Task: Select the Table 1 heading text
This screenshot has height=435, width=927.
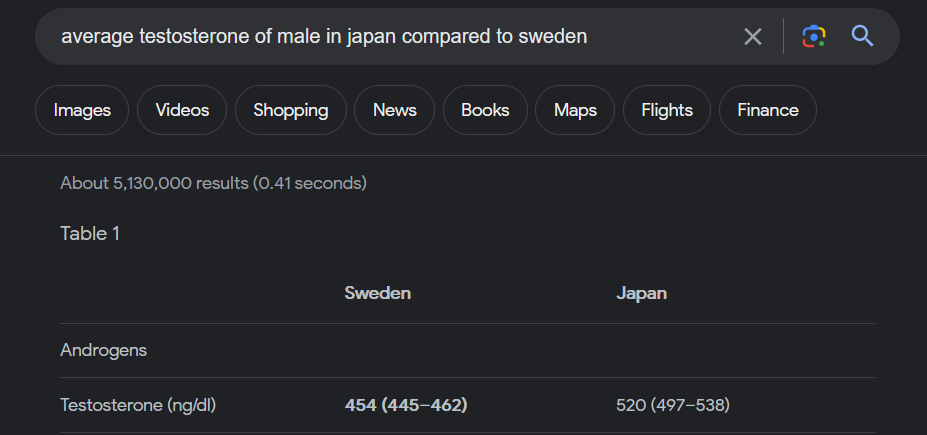Action: 90,233
